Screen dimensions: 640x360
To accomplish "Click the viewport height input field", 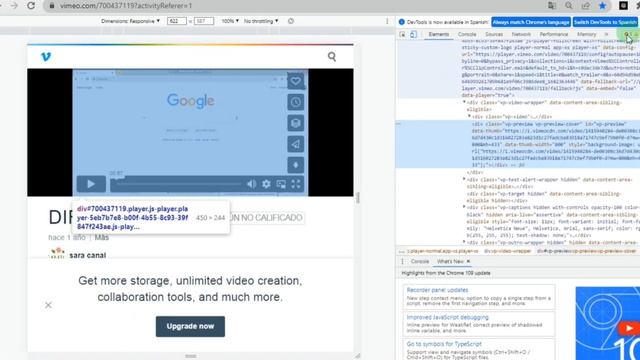I will 204,21.
